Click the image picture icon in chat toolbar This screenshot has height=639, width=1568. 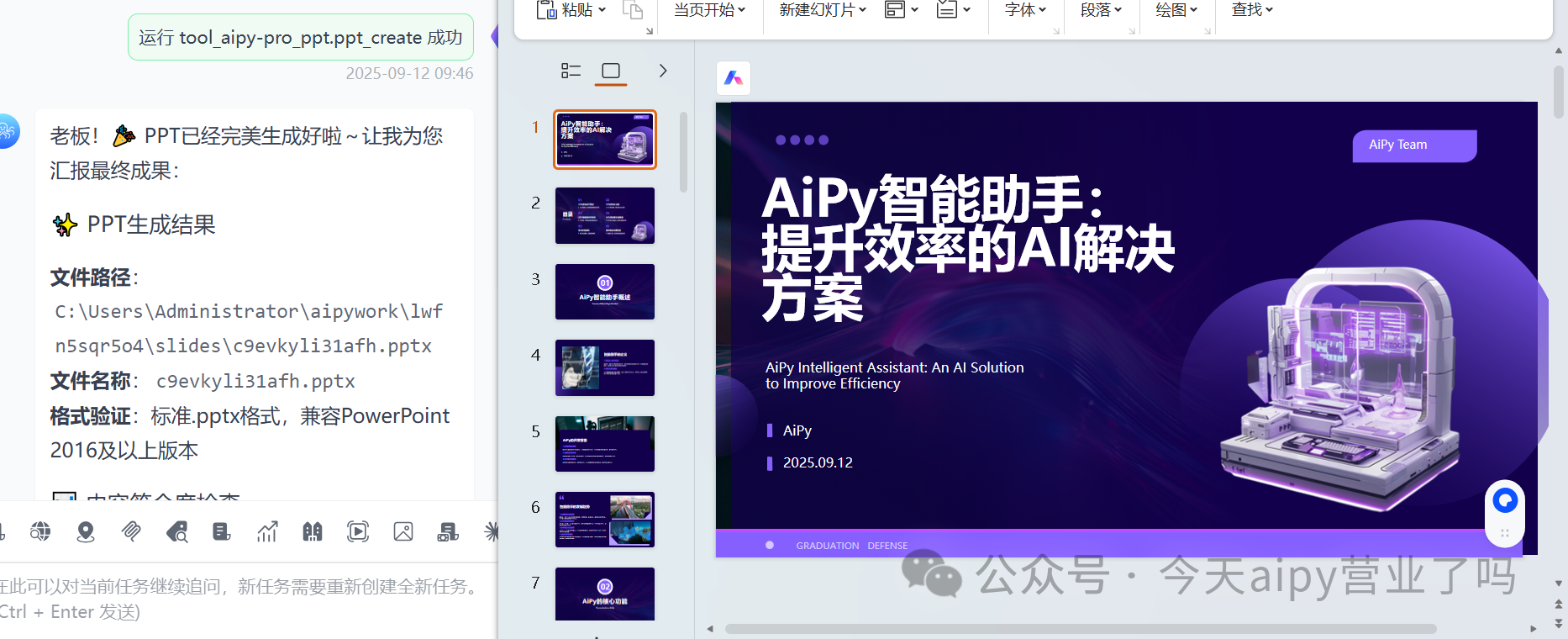coord(403,531)
